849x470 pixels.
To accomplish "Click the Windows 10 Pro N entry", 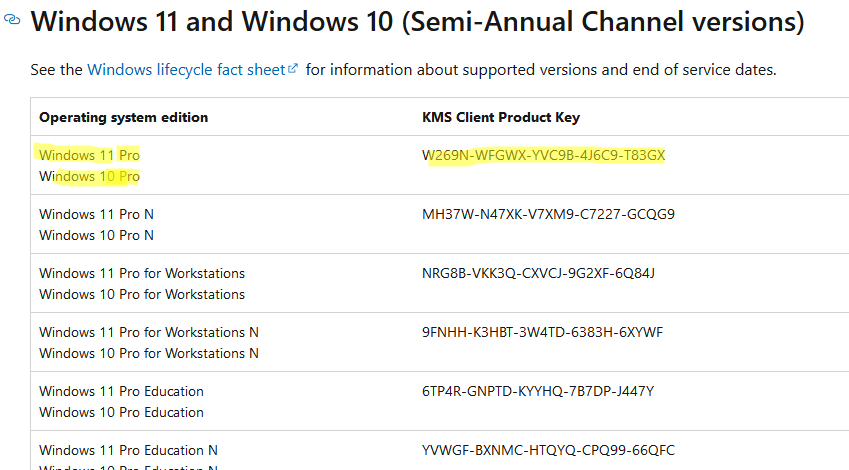I will click(x=96, y=236).
